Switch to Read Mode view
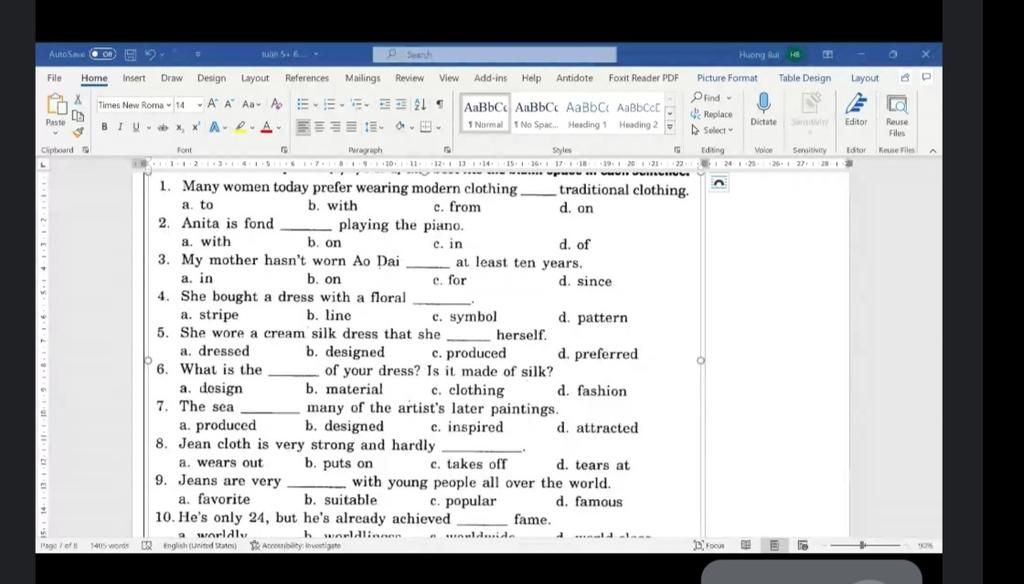This screenshot has height=584, width=1024. 746,545
